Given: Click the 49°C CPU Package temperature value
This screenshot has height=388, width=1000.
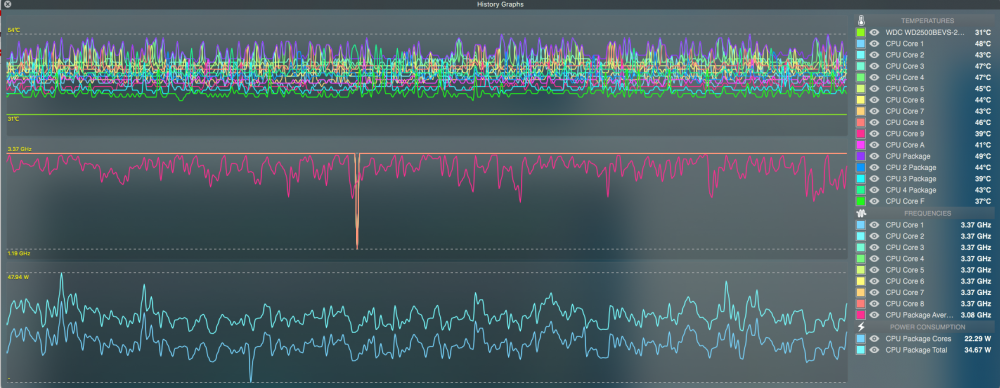Looking at the screenshot, I should point(983,156).
